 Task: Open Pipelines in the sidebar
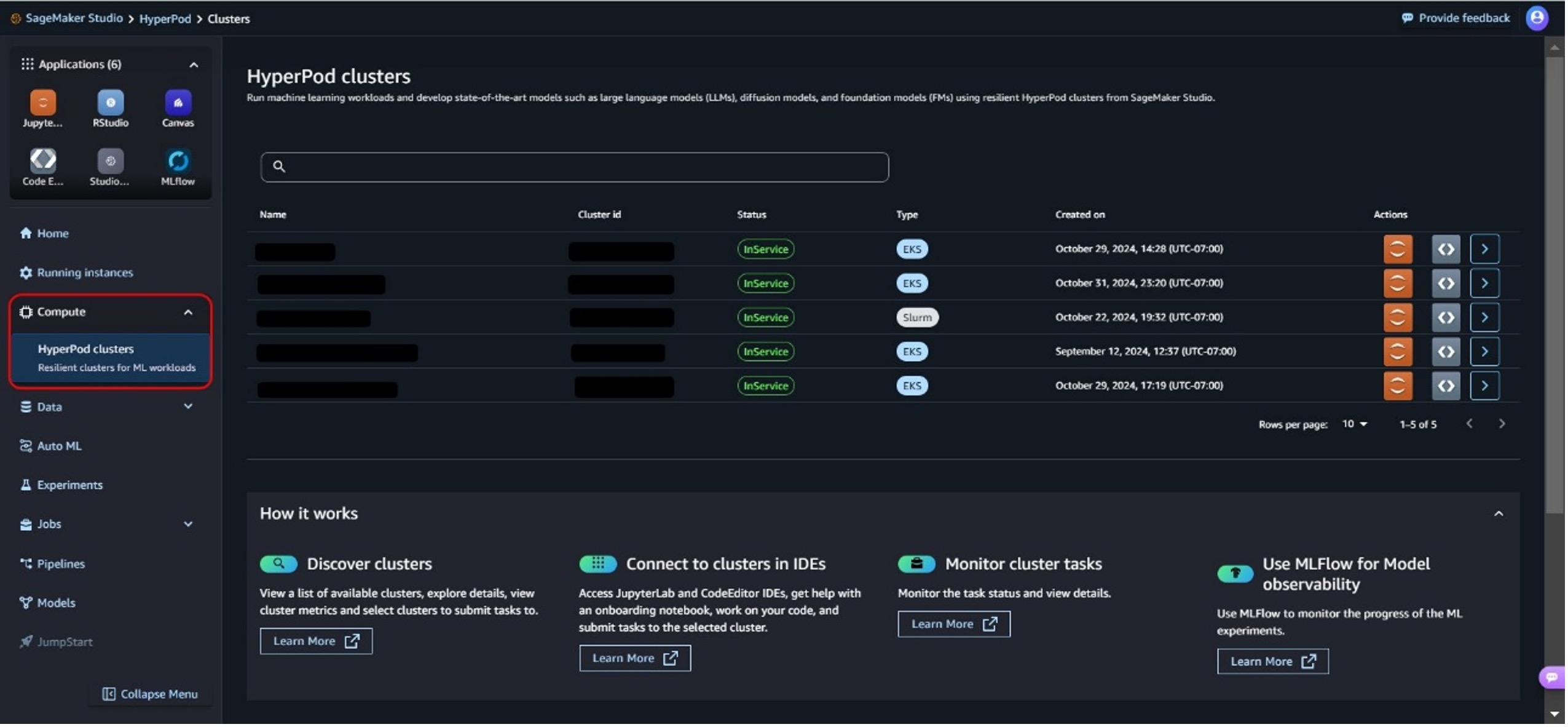pos(53,565)
